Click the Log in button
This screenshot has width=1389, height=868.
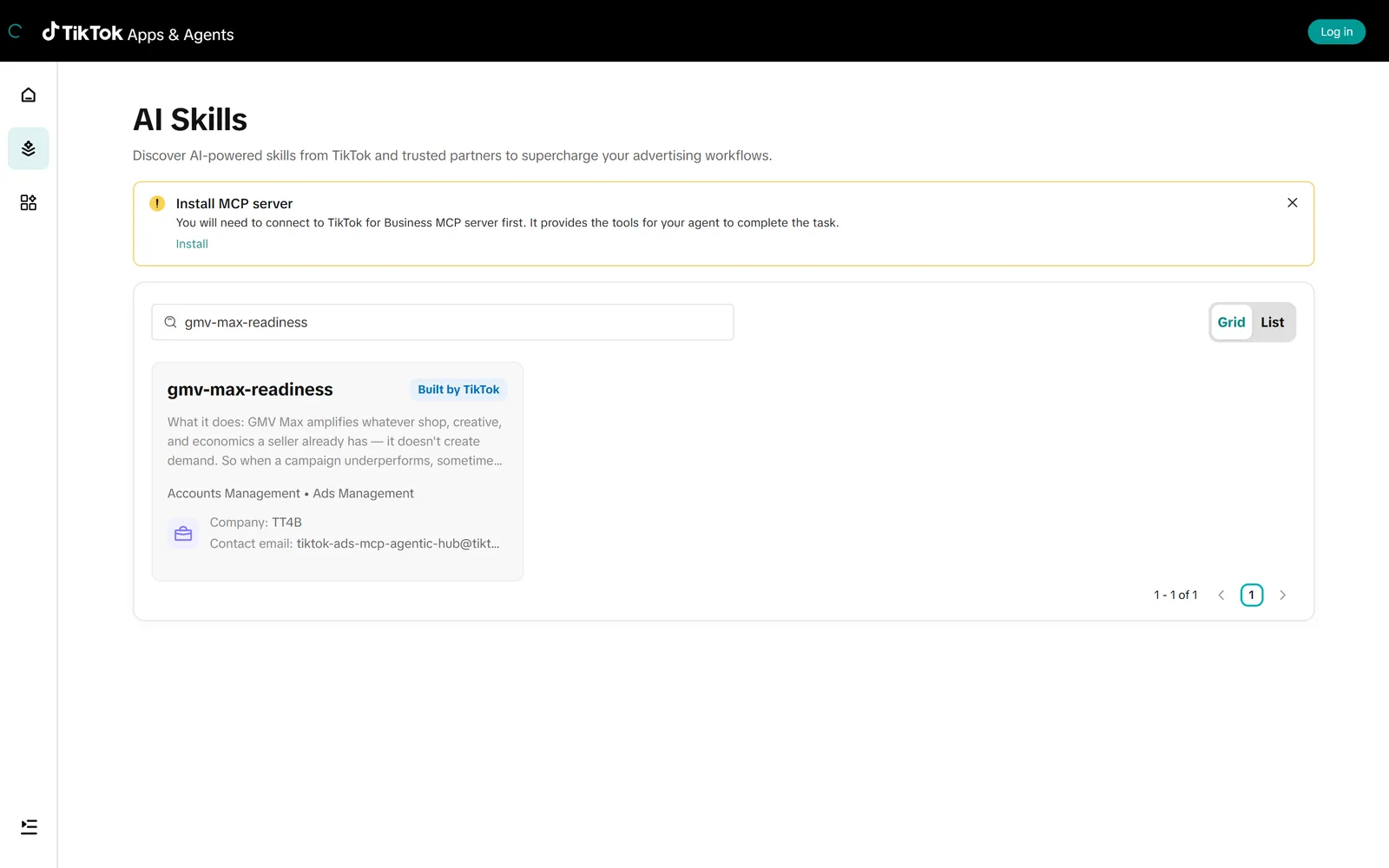(1336, 32)
